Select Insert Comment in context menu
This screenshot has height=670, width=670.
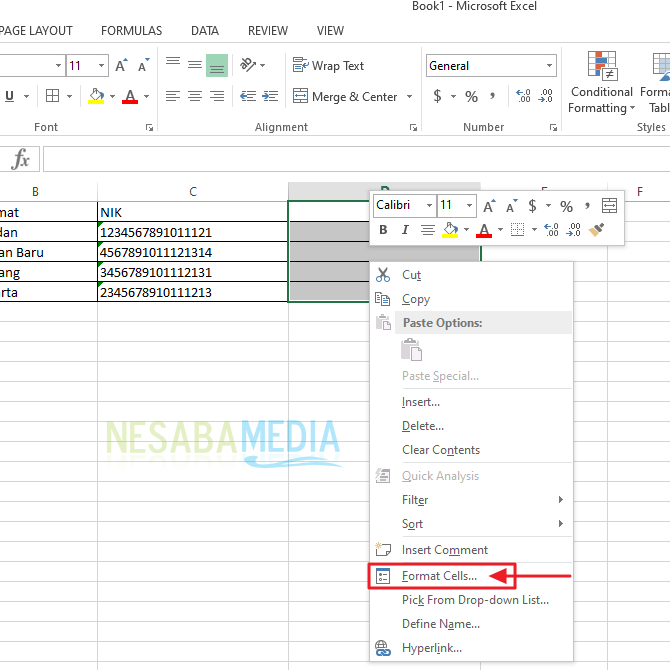pos(471,550)
